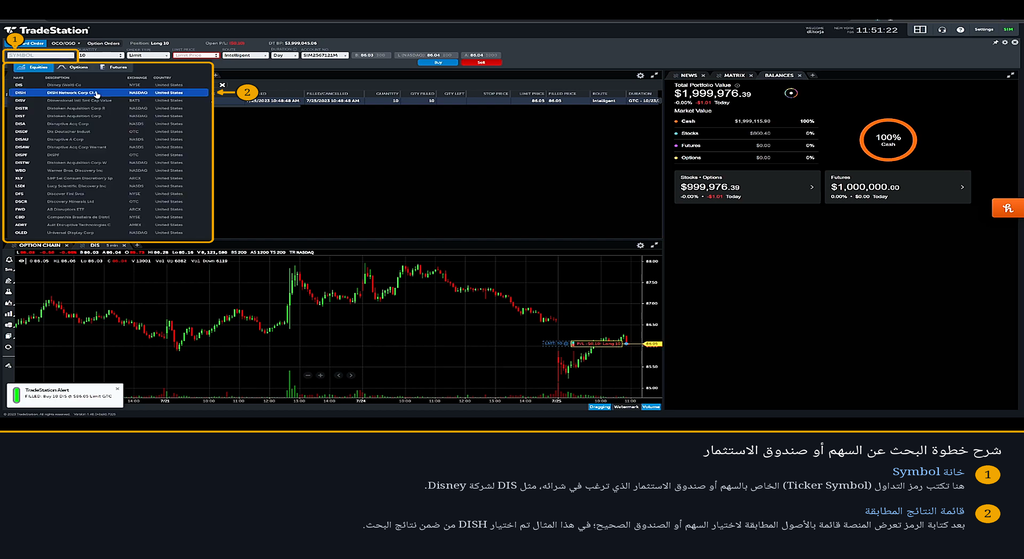
Task: Click the quantity stepper field showing 10
Action: click(x=101, y=56)
